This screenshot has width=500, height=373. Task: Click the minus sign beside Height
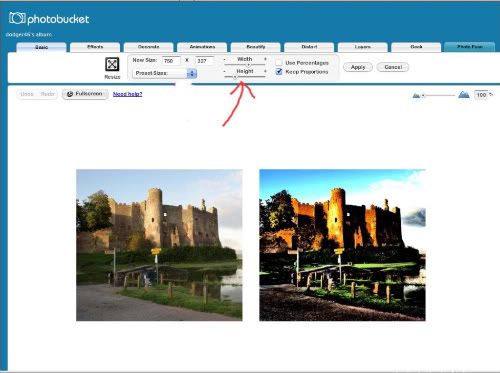tap(224, 71)
